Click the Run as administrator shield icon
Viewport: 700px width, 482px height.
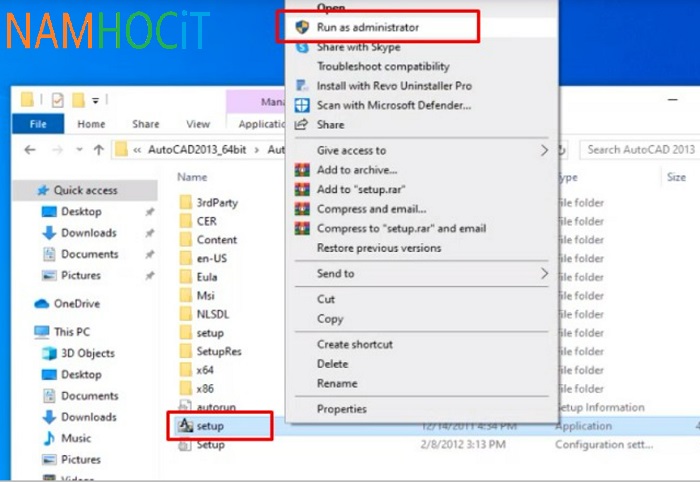coord(302,27)
